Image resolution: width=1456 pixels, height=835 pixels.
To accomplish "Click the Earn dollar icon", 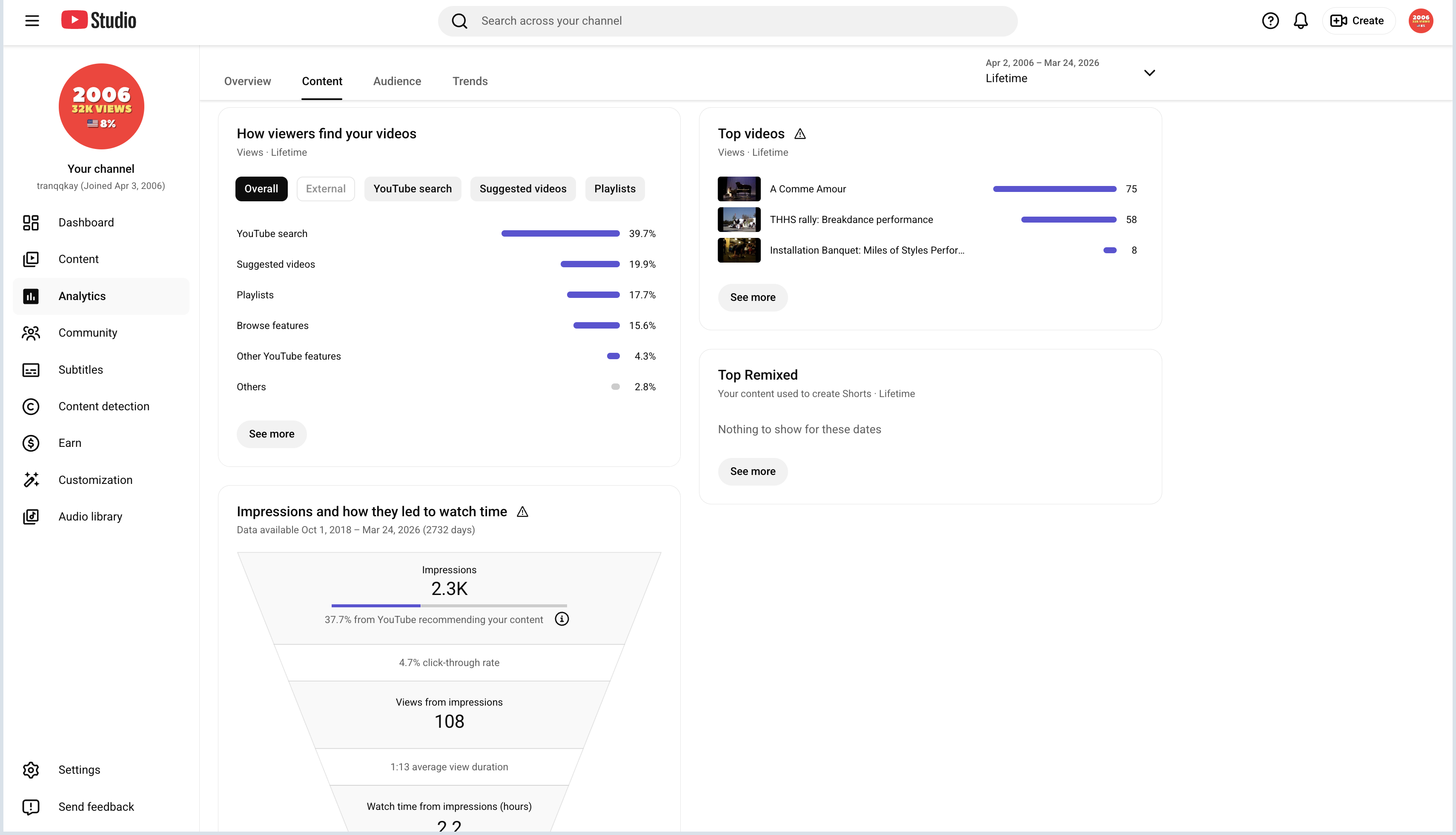I will pos(31,443).
